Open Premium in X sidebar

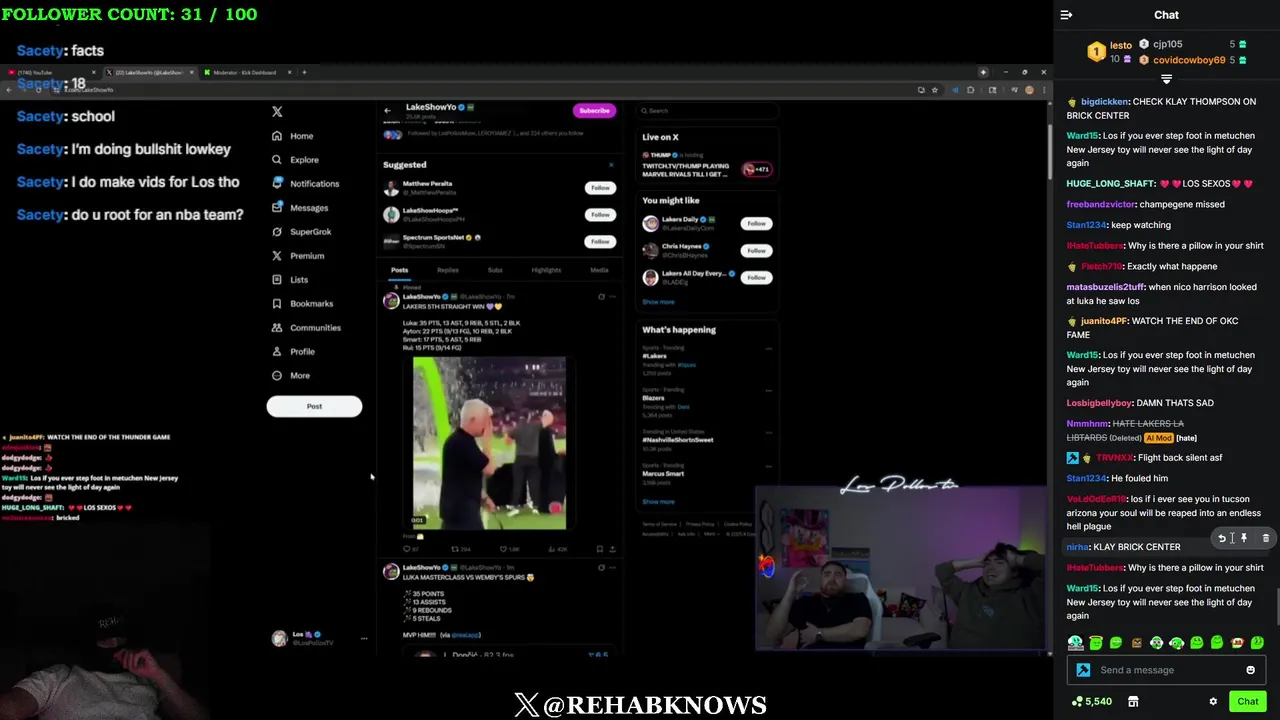click(x=298, y=256)
